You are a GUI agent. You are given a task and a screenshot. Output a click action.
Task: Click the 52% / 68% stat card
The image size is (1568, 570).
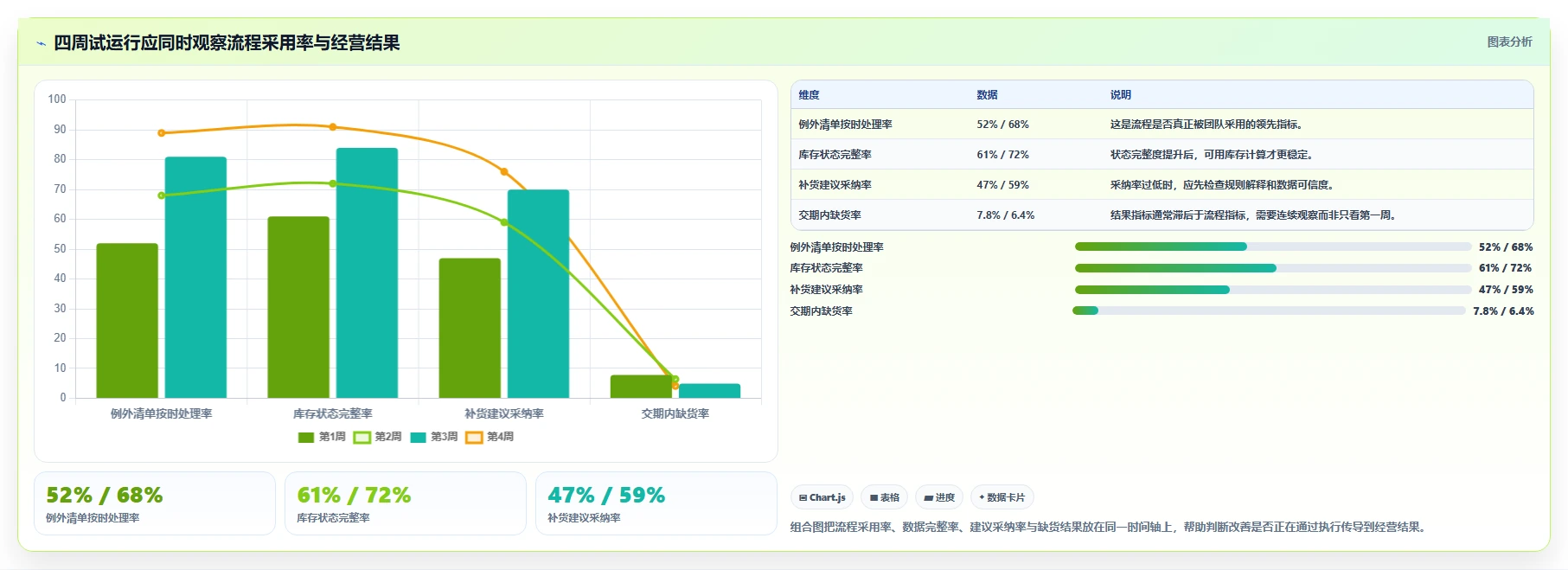coord(155,503)
